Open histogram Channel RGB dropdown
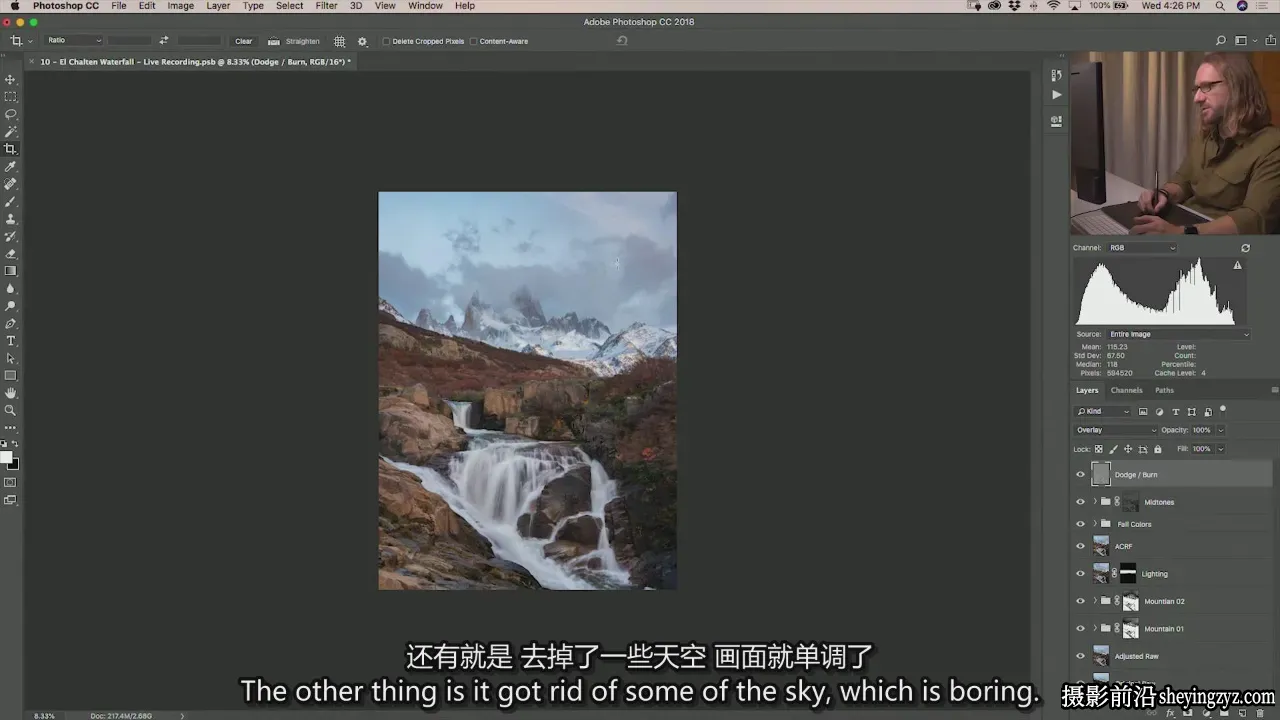Viewport: 1280px width, 720px height. [1142, 248]
